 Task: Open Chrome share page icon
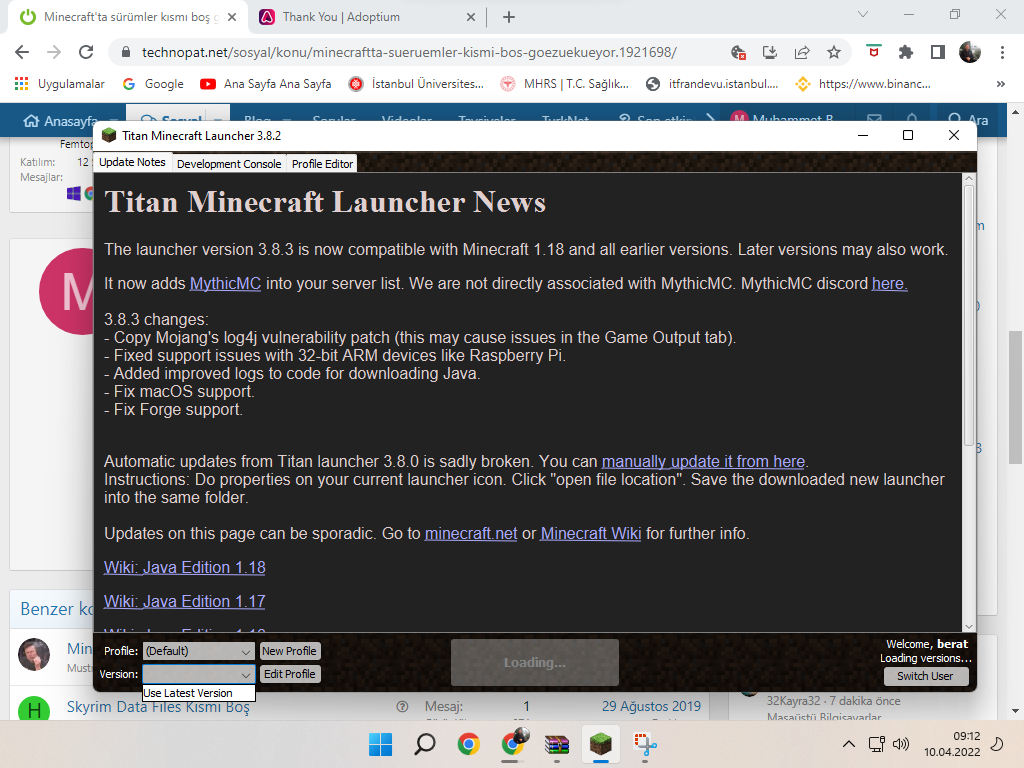tap(802, 52)
